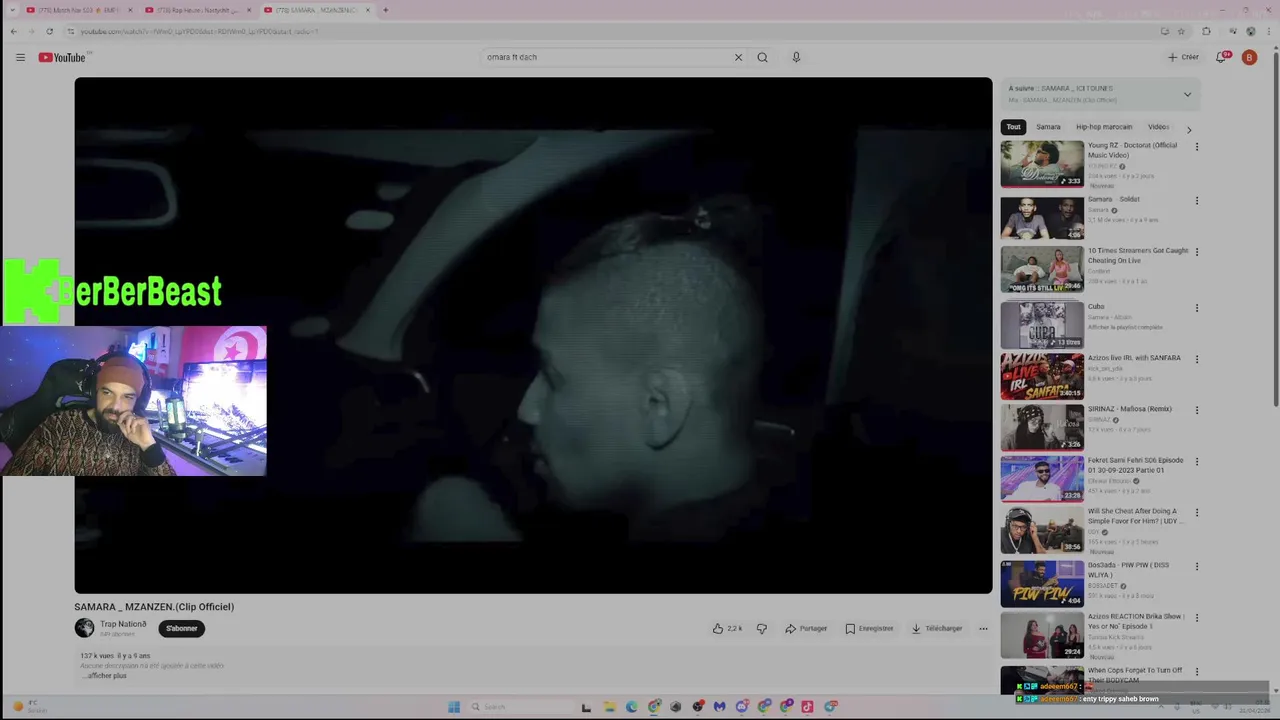Open options for Azizos REACTION video
1280x720 pixels.
click(x=1196, y=618)
